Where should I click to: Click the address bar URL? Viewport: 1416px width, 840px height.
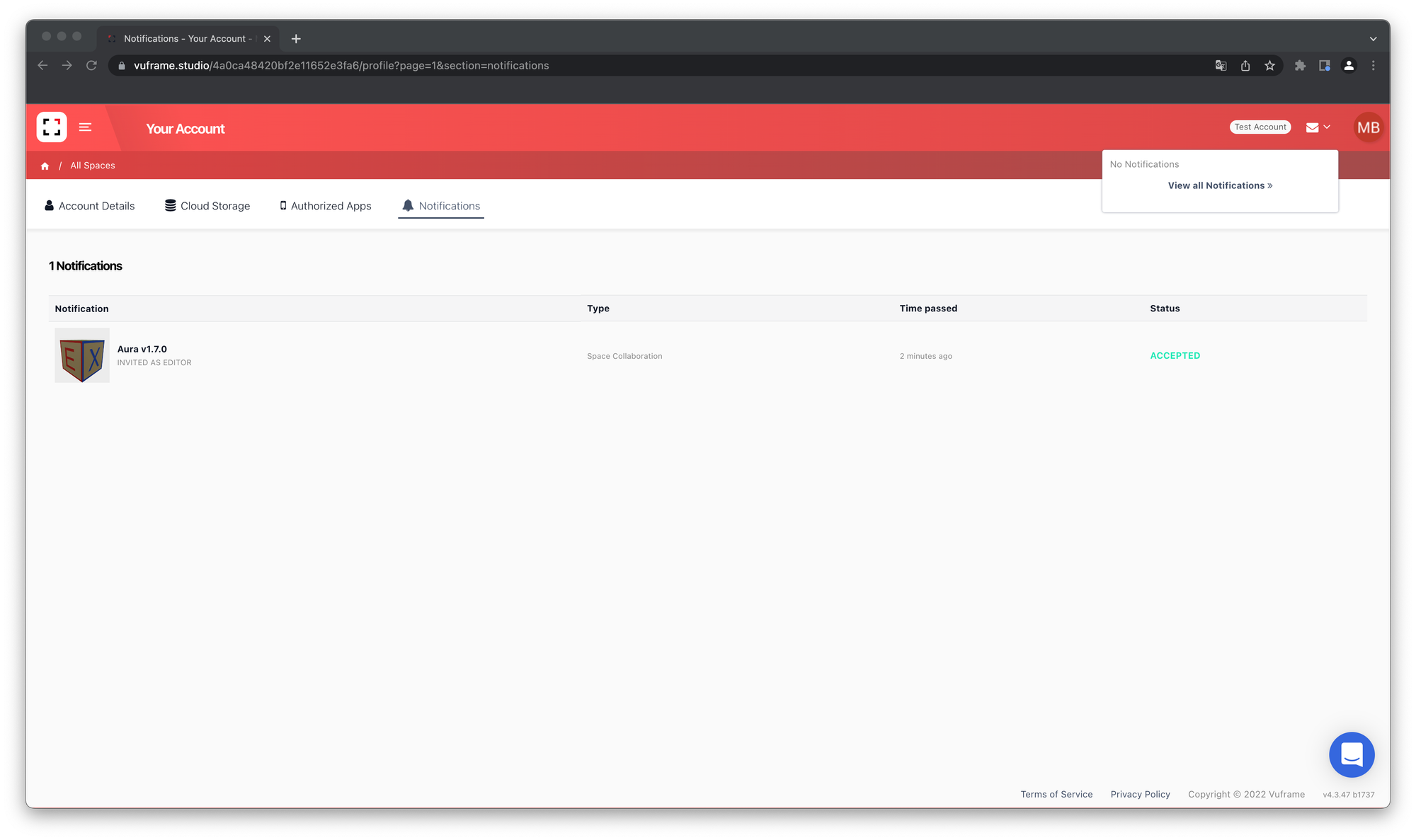click(341, 65)
